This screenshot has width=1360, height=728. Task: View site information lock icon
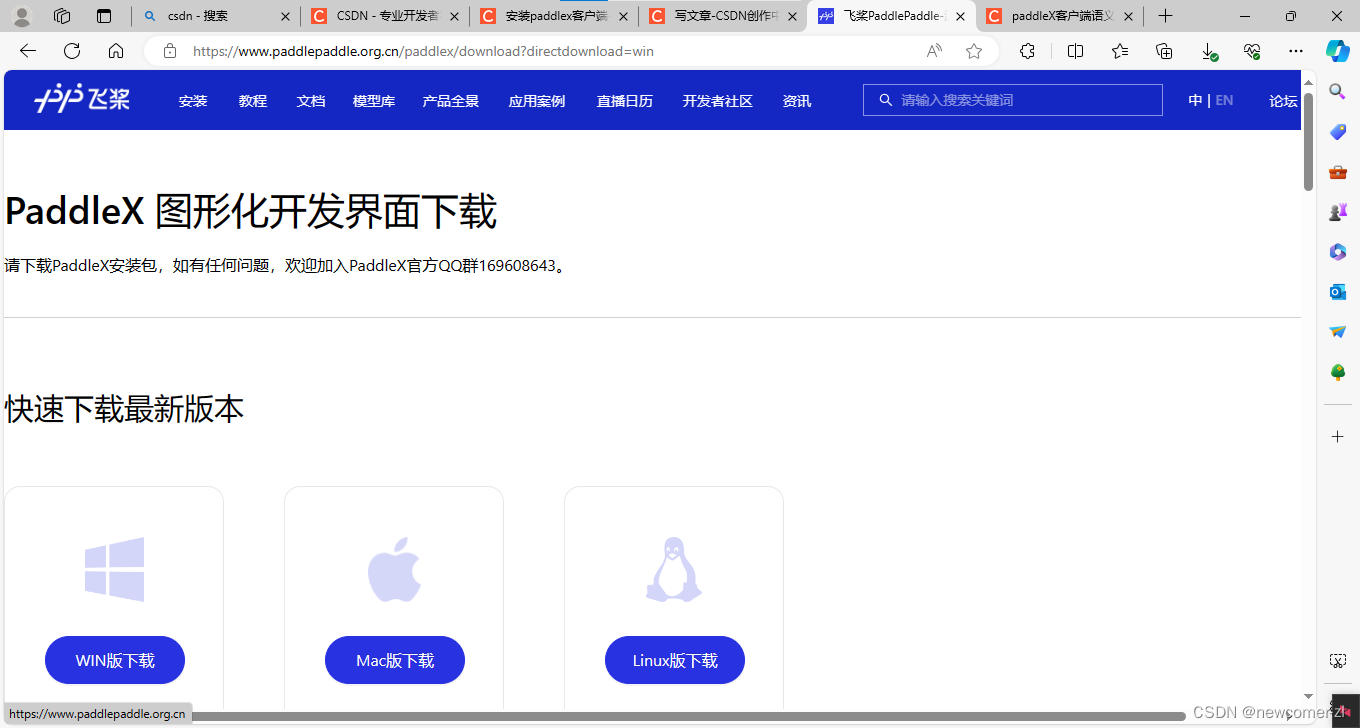[x=170, y=51]
